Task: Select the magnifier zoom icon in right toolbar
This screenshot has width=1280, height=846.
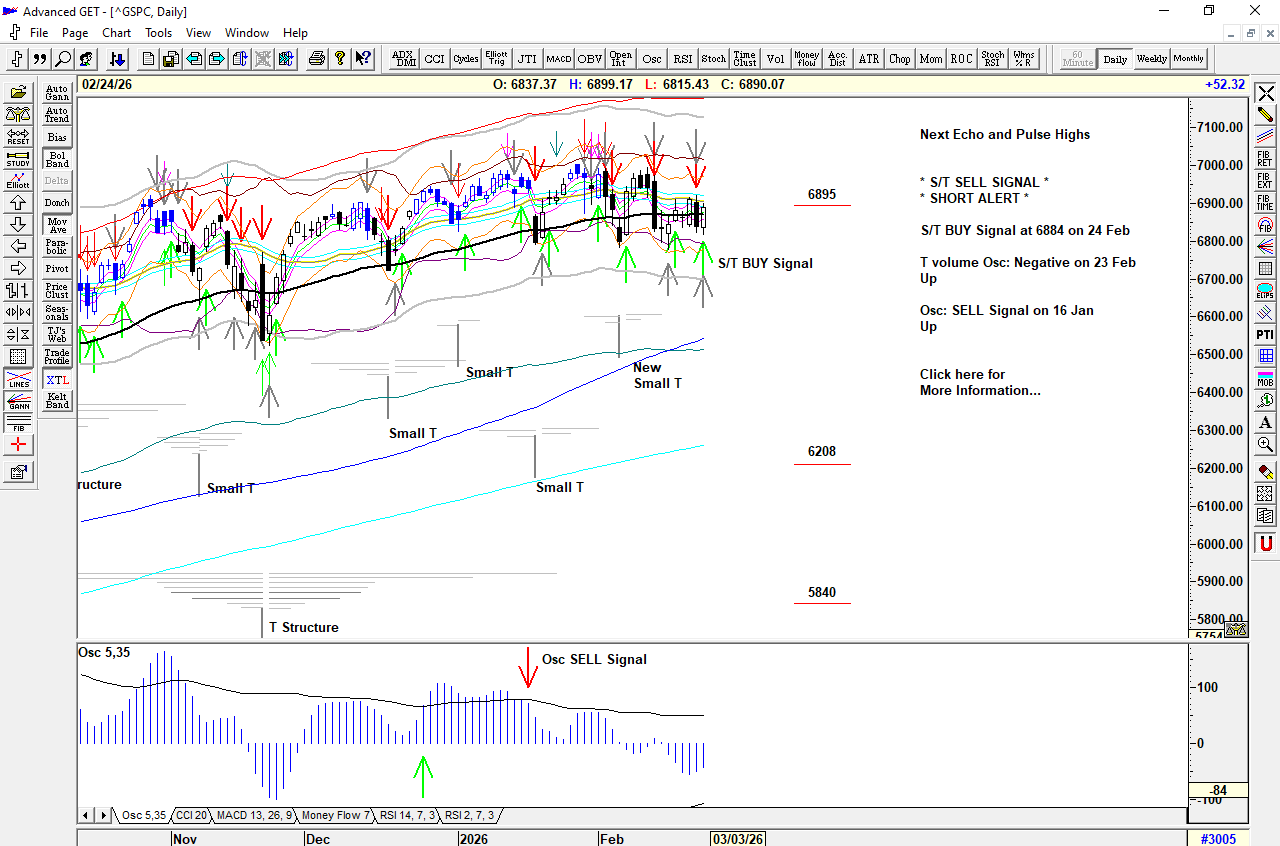Action: tap(1265, 445)
